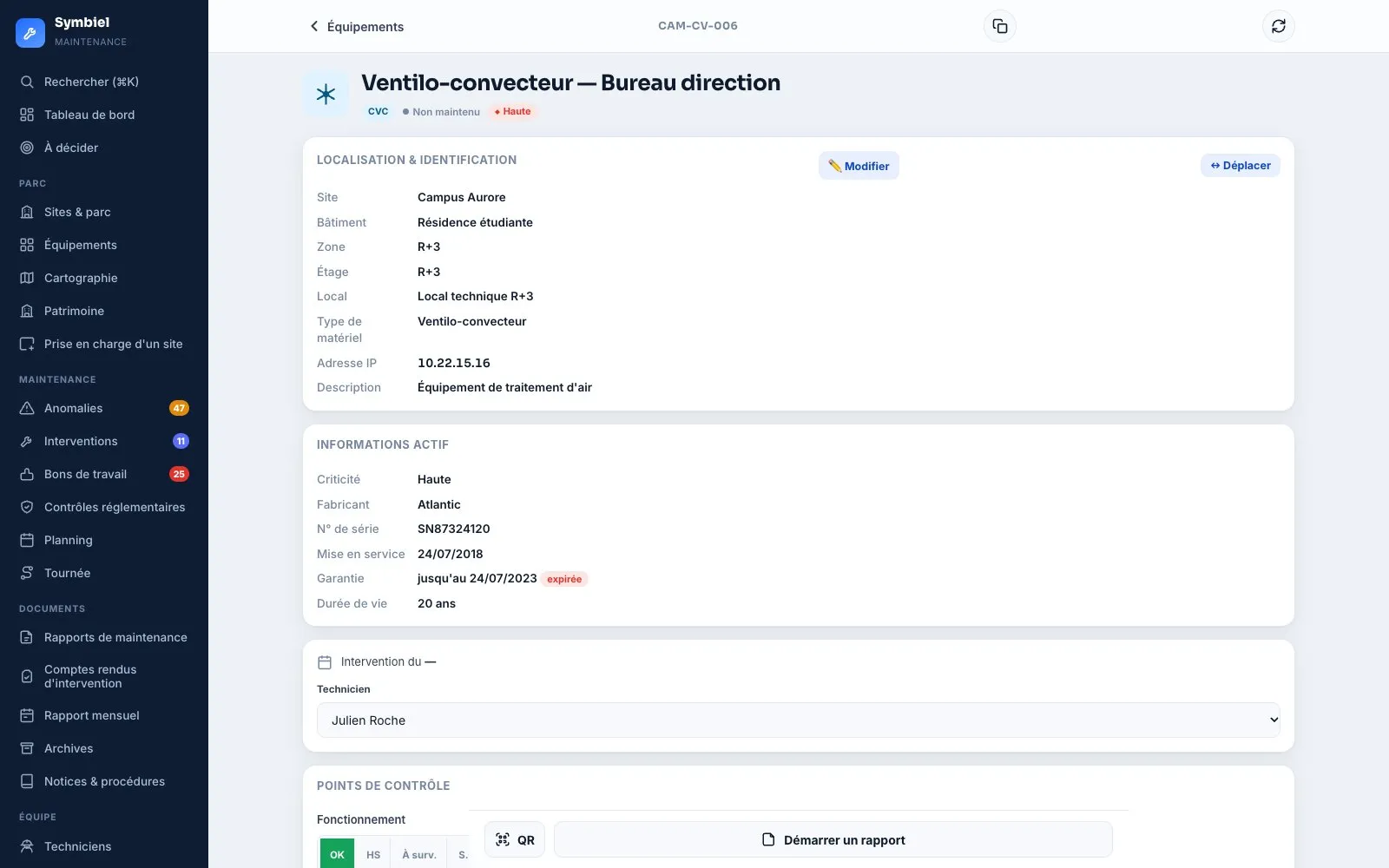Image resolution: width=1389 pixels, height=868 pixels.
Task: Open Bons de travail
Action: point(104,474)
